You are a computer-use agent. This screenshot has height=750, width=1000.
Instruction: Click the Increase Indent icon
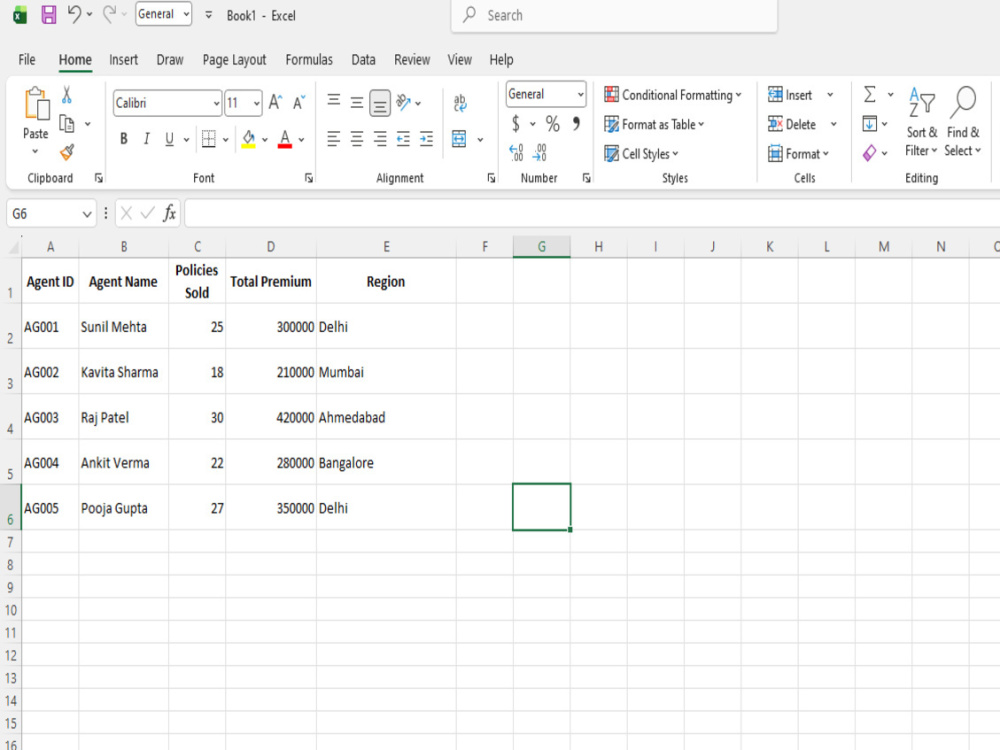(427, 138)
